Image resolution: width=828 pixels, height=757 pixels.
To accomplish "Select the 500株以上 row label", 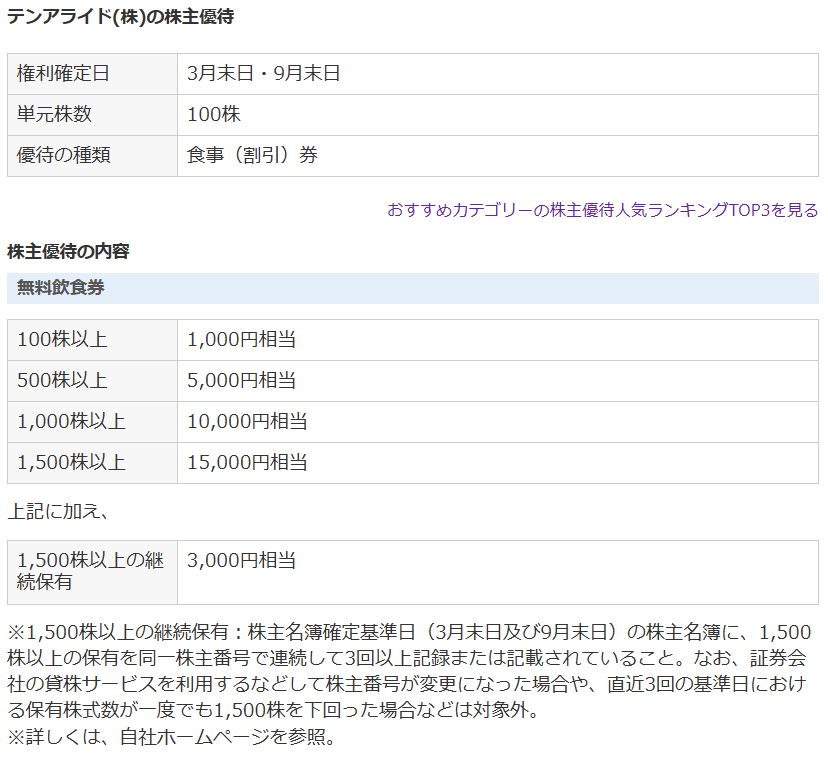I will (92, 381).
